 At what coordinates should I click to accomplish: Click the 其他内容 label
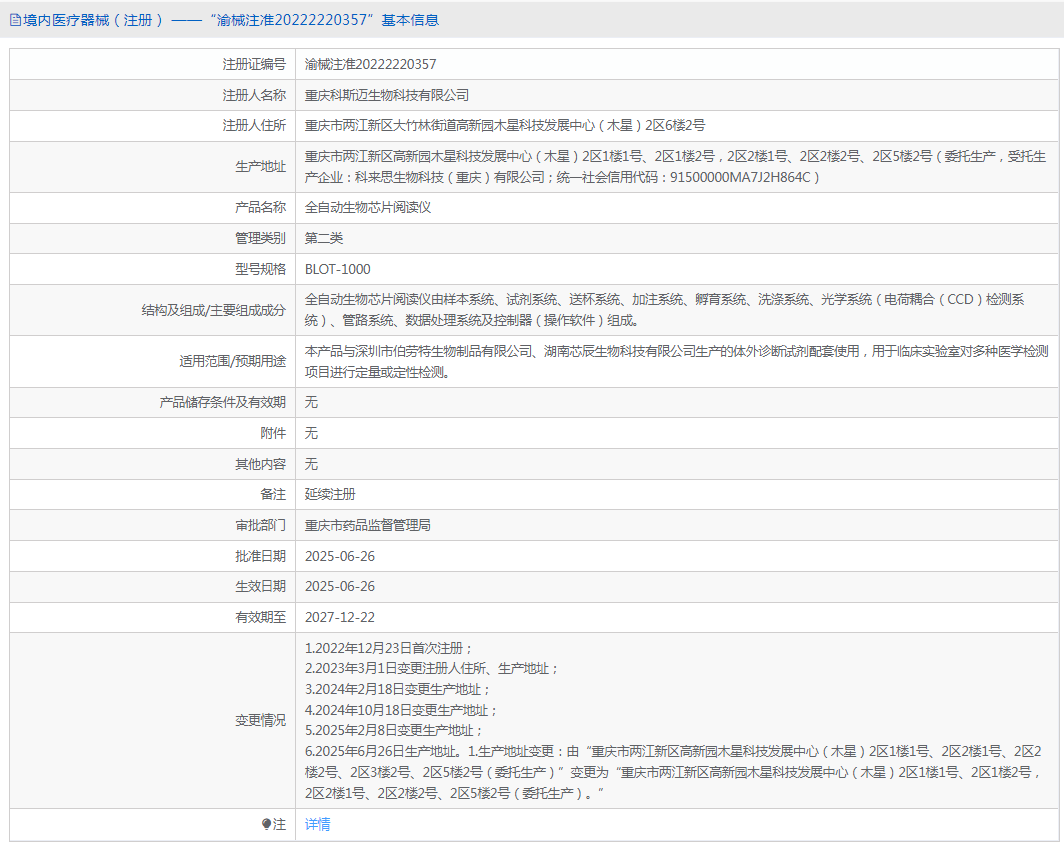click(261, 464)
